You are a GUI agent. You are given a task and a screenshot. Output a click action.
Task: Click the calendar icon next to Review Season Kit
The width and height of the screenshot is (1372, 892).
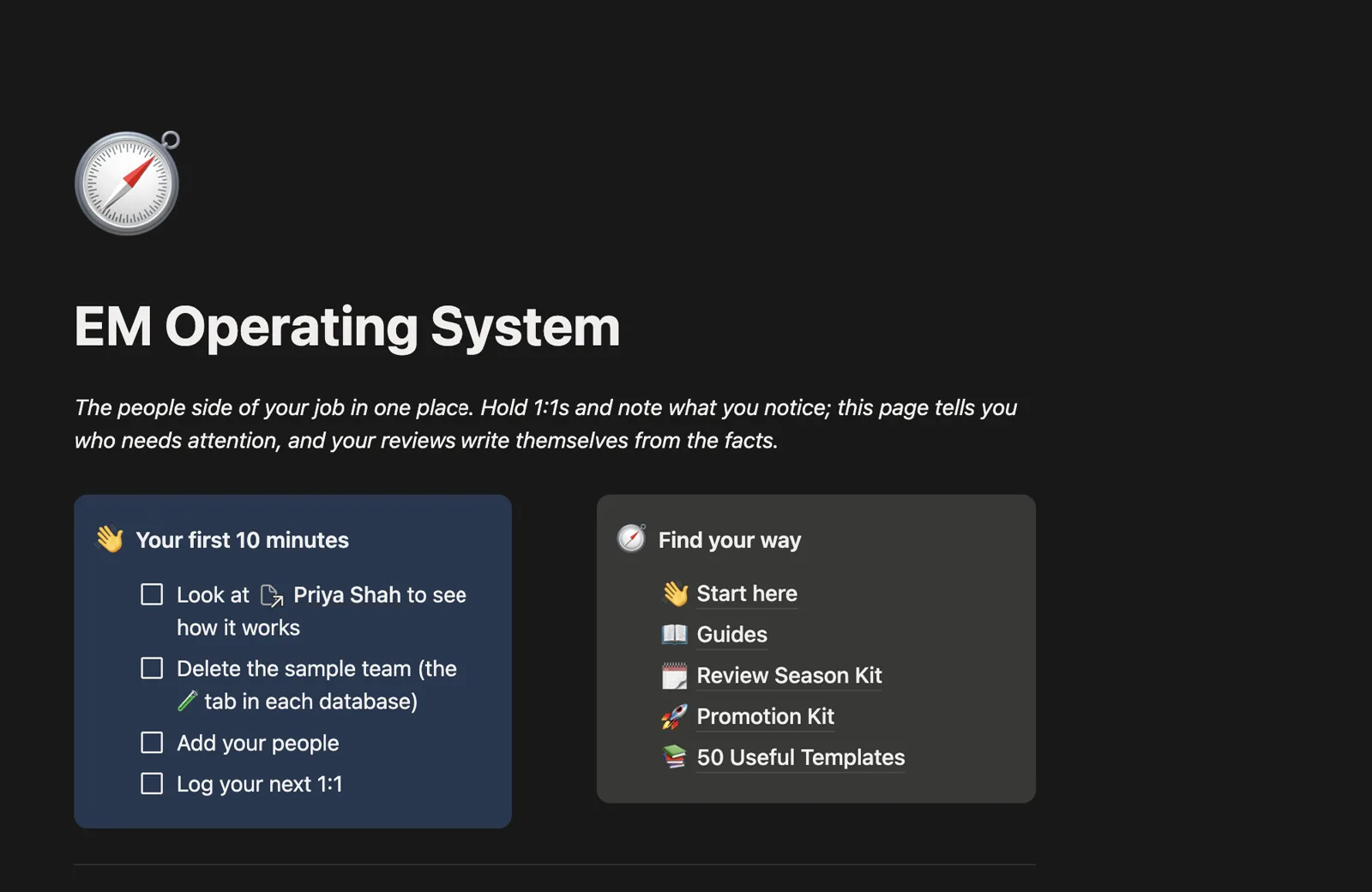pos(675,676)
